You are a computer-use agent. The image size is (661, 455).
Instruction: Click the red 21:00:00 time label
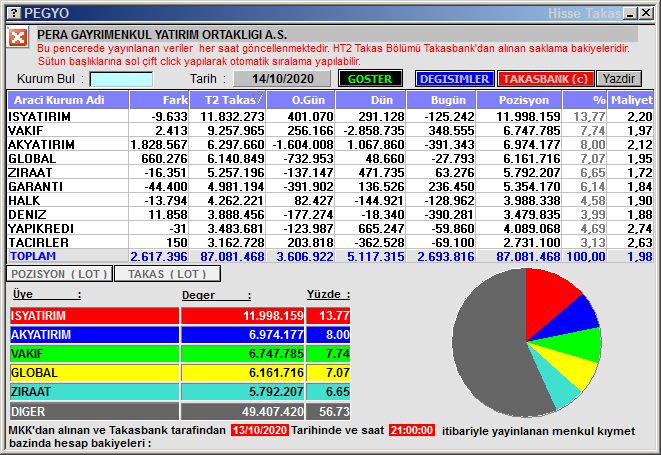412,430
